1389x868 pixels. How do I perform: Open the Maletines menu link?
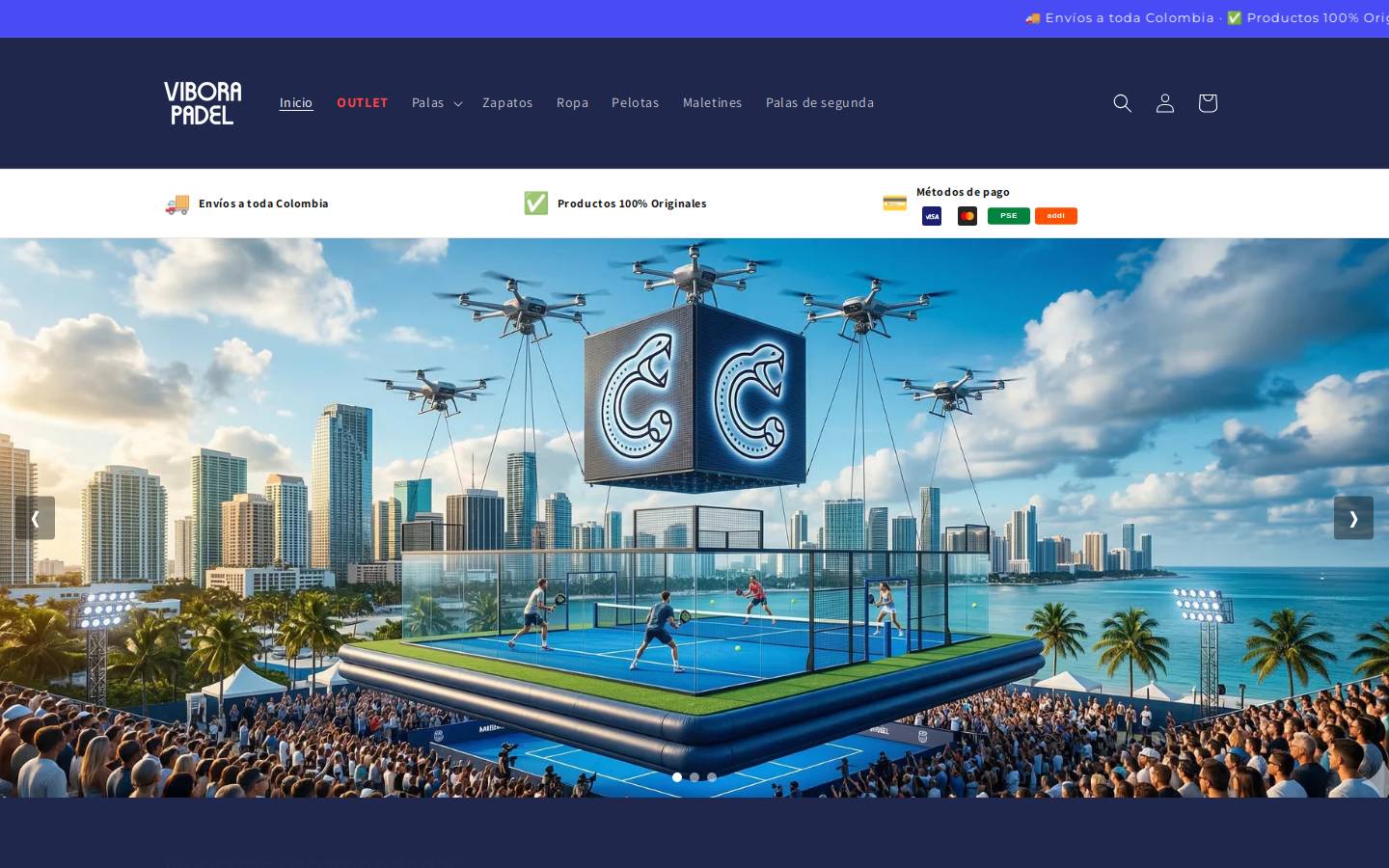click(x=713, y=103)
